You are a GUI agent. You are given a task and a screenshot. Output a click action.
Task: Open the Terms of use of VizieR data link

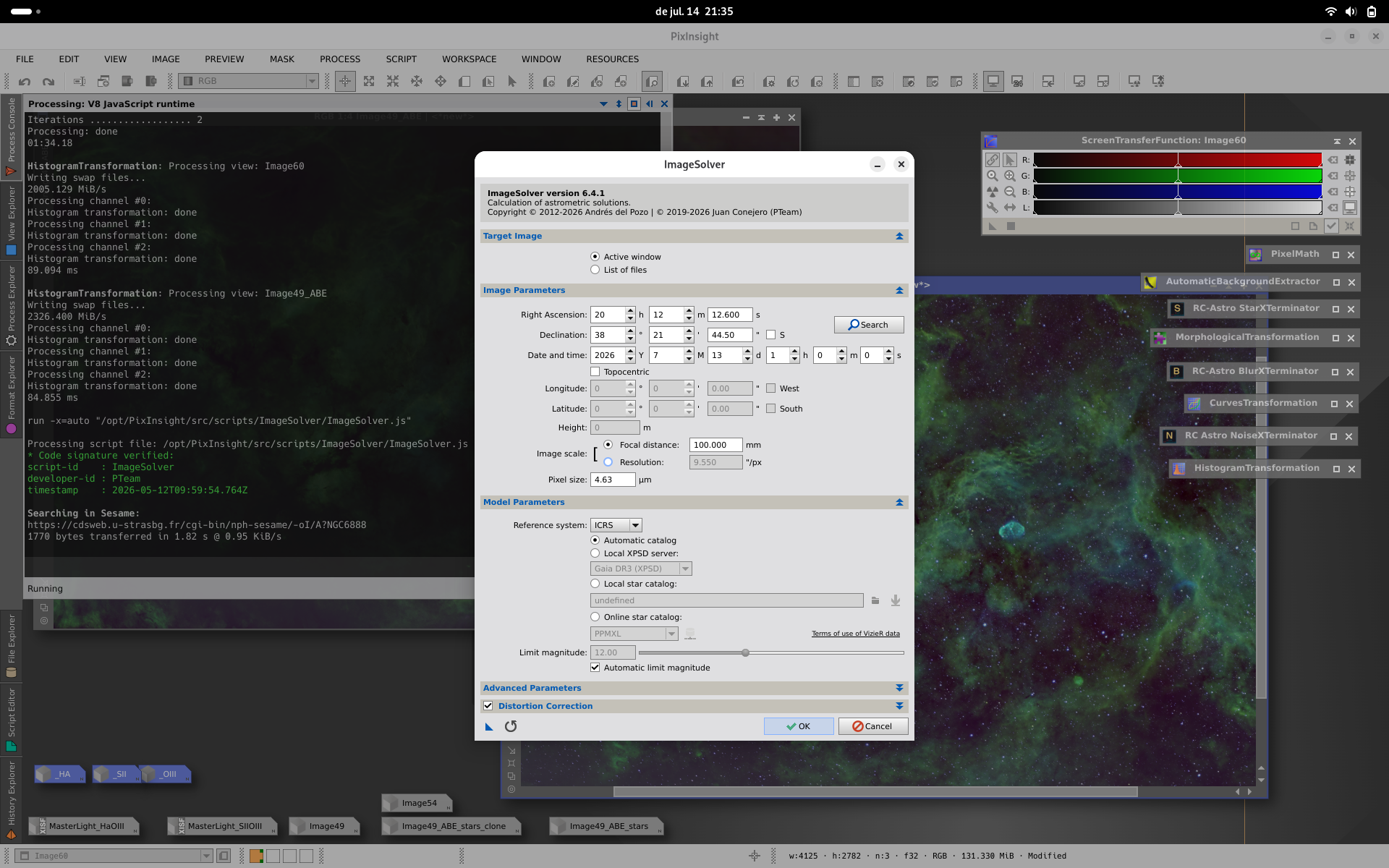(x=856, y=634)
